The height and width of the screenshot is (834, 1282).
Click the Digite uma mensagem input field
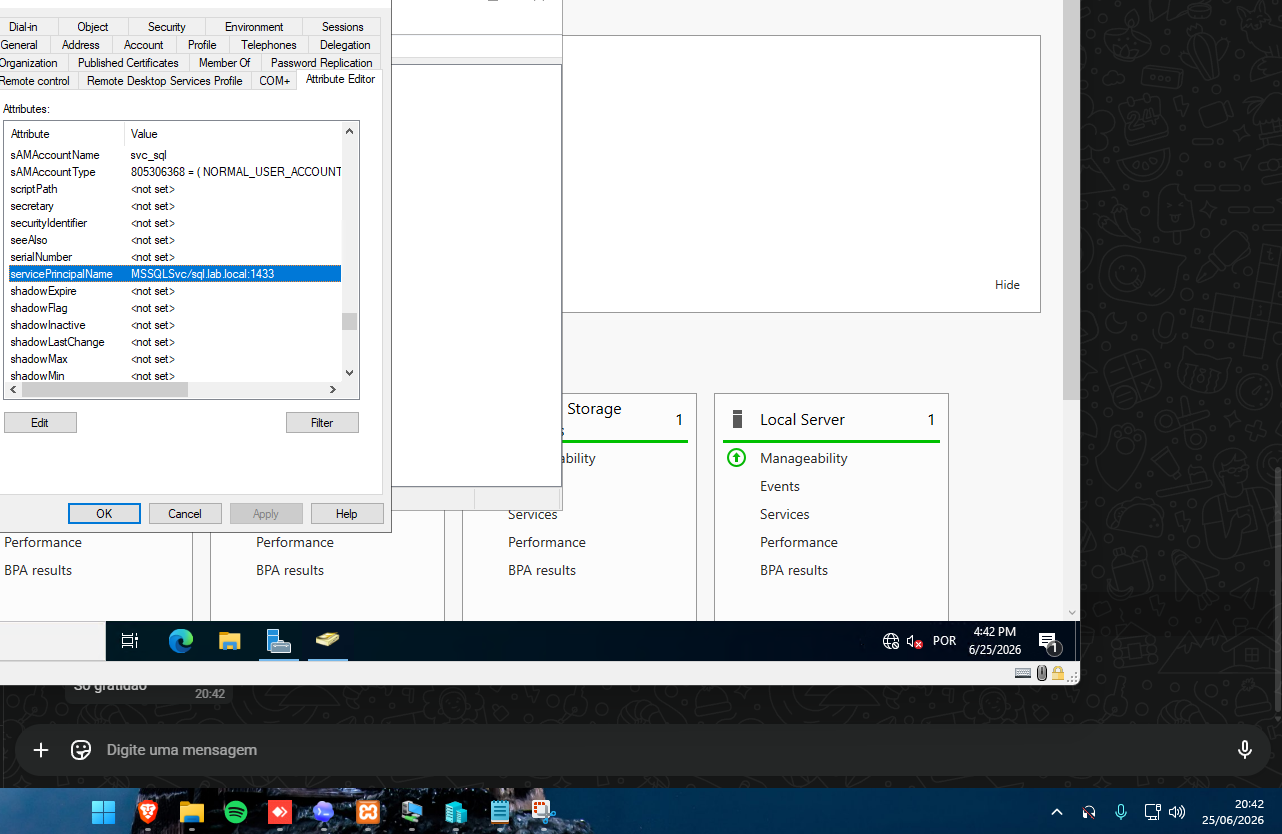660,750
